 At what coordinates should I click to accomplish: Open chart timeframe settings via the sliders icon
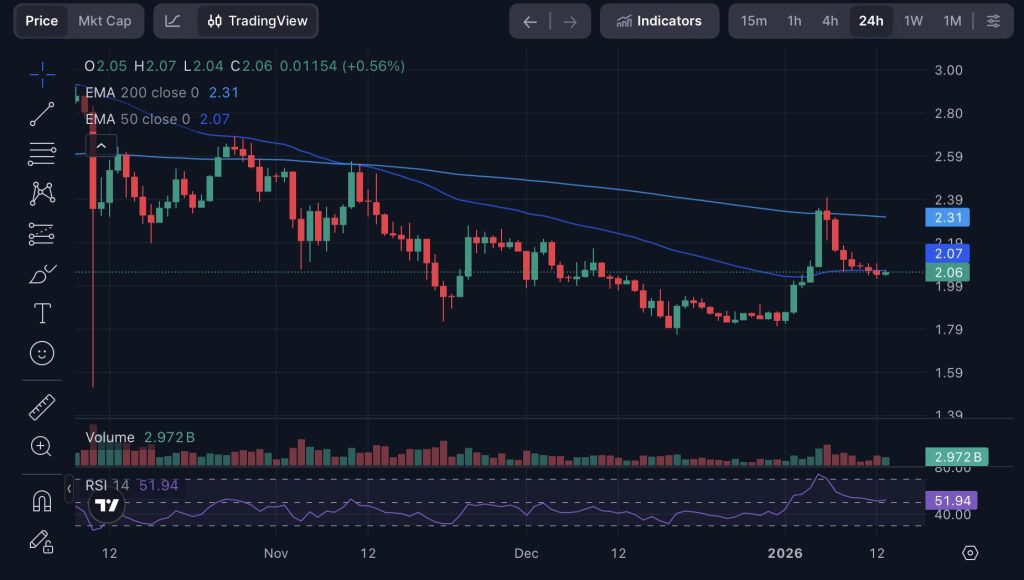coord(993,20)
